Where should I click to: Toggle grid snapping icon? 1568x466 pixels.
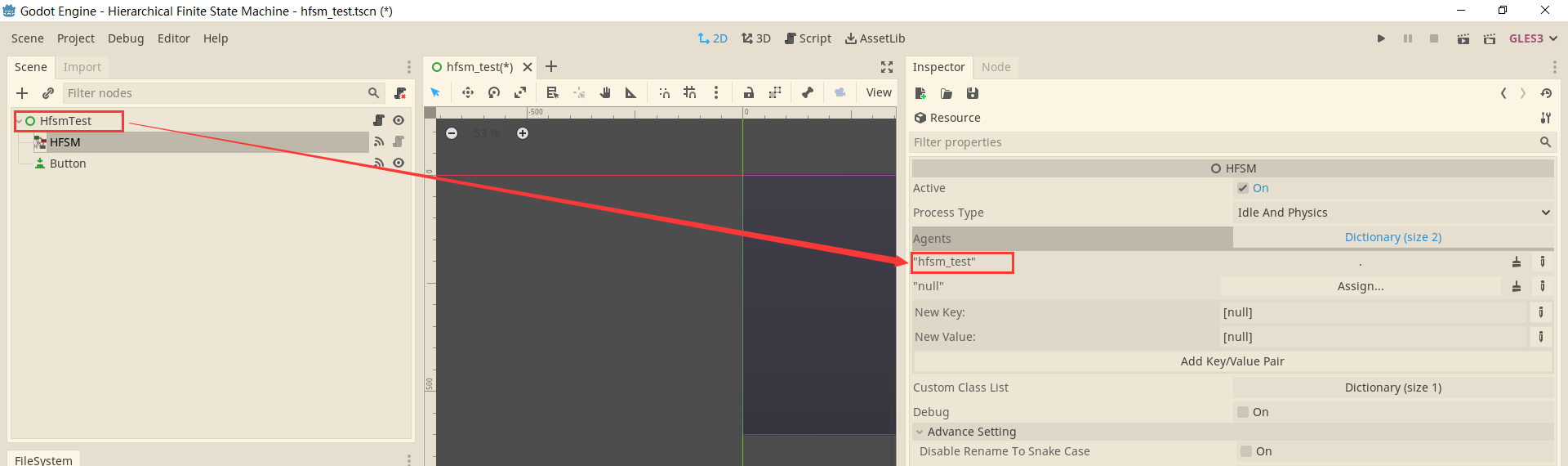point(690,92)
